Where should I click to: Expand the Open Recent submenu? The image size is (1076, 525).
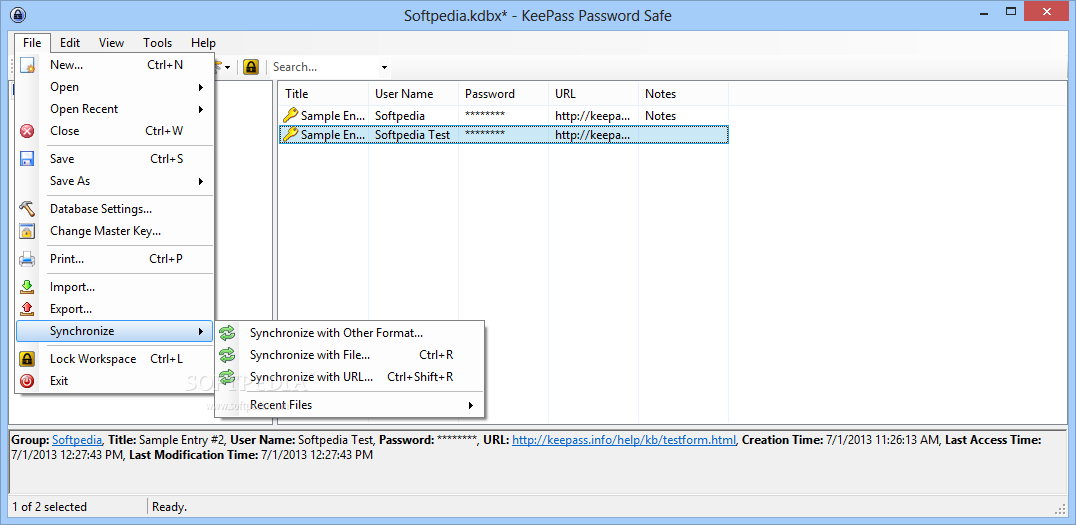point(201,109)
